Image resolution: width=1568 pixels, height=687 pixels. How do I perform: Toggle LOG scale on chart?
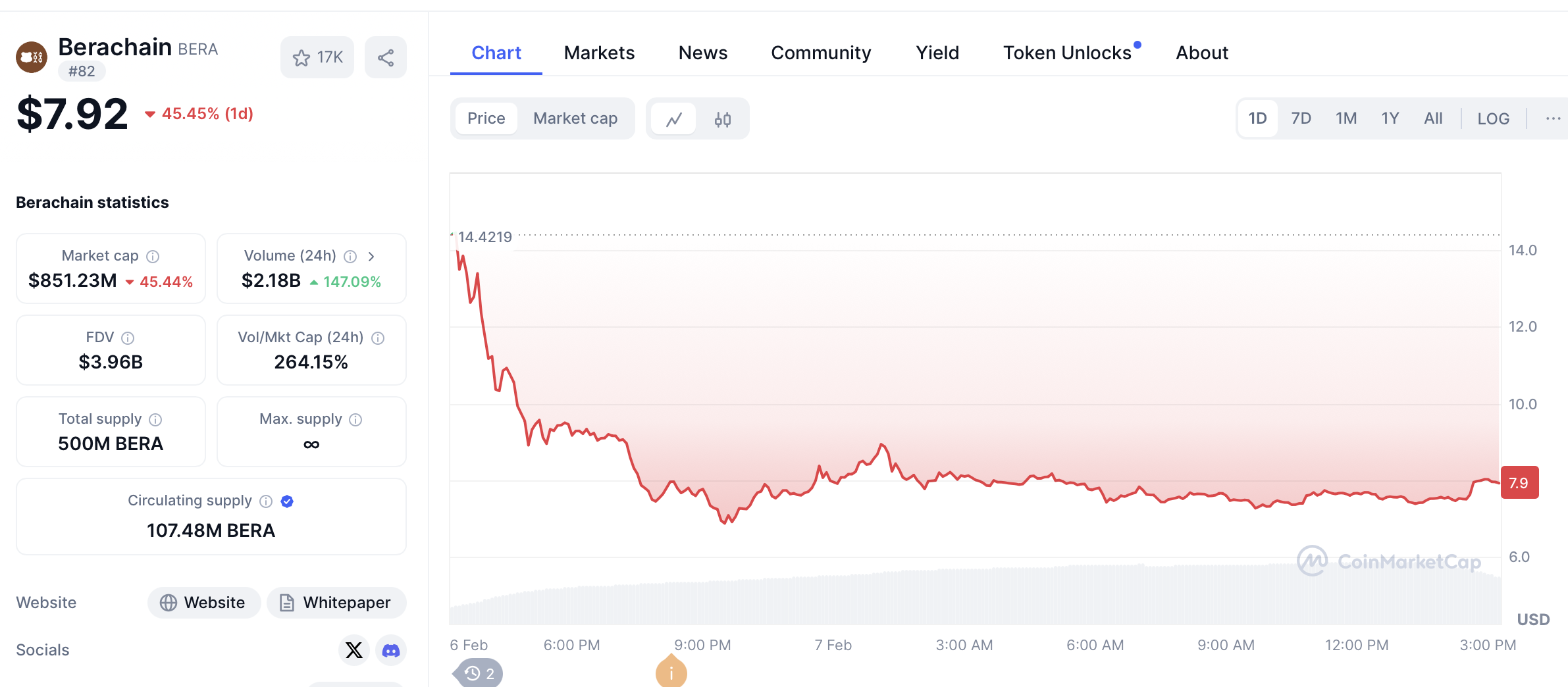coord(1493,118)
